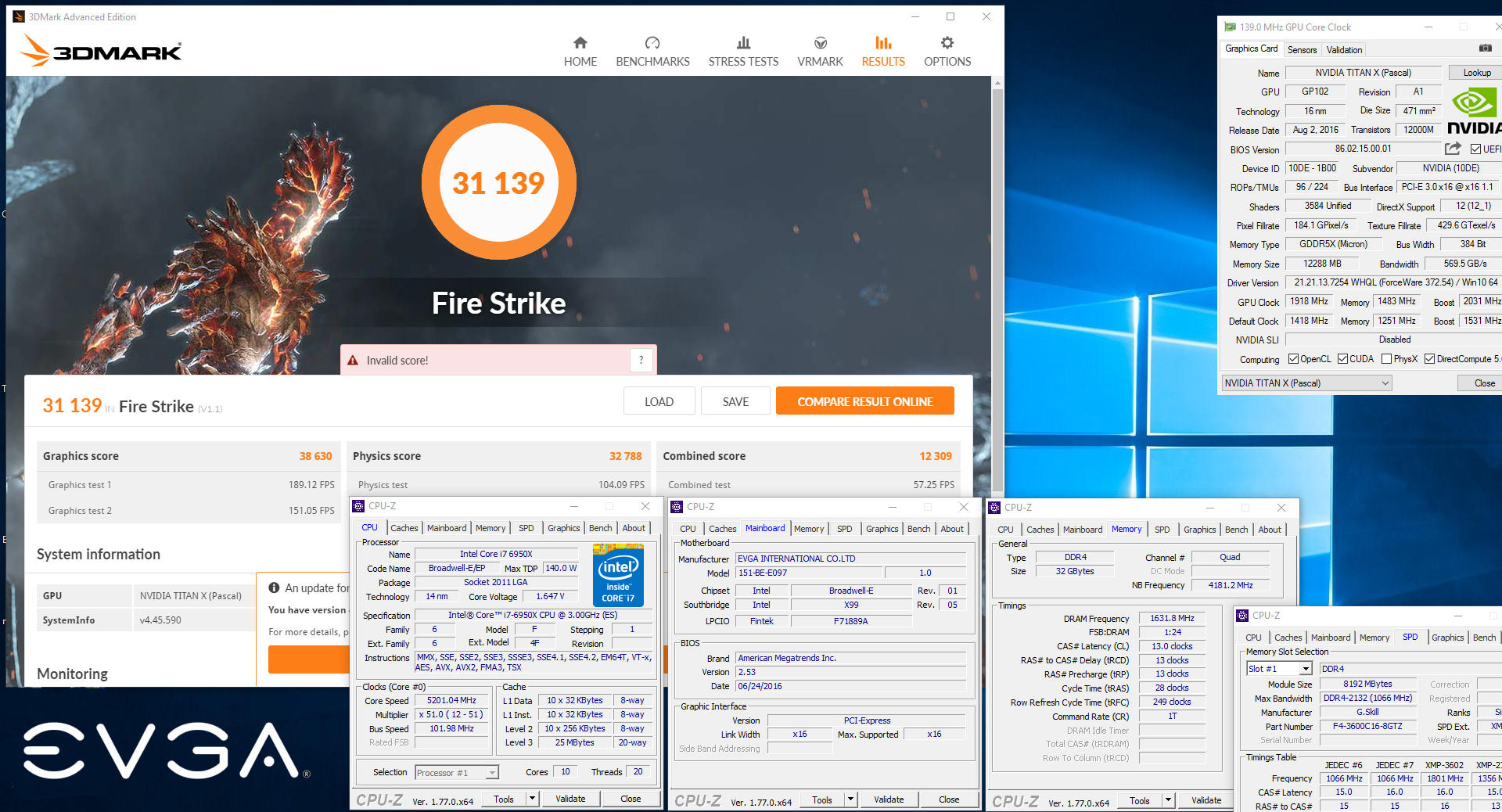This screenshot has height=812, width=1502.
Task: Click the GPU-Z screenshot camera icon
Action: (1486, 49)
